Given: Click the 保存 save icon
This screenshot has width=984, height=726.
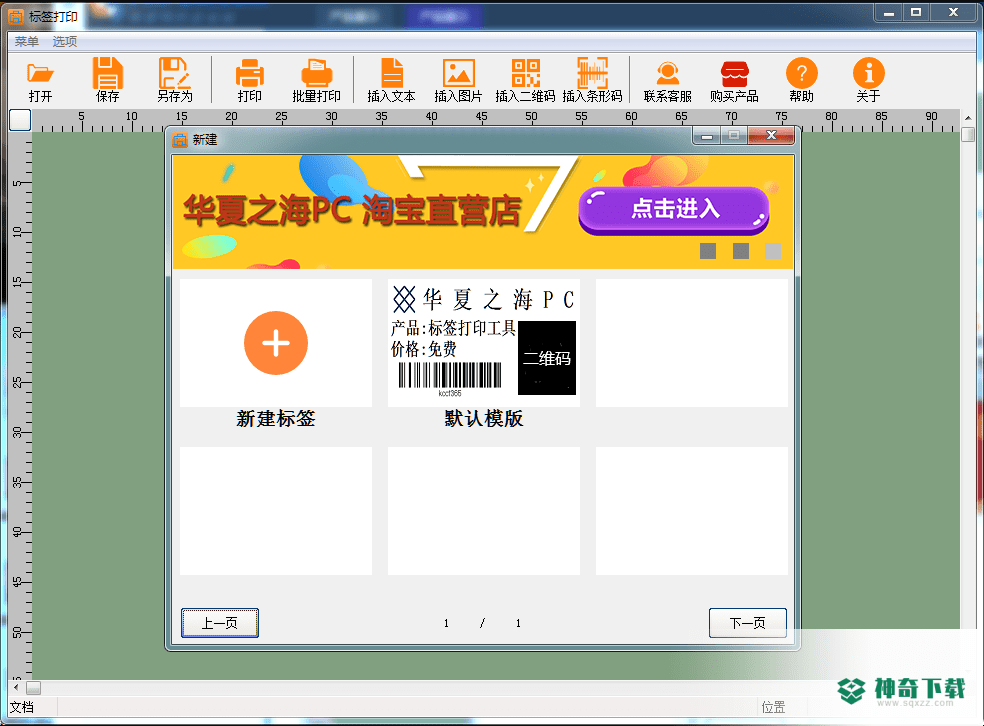Looking at the screenshot, I should [x=107, y=80].
